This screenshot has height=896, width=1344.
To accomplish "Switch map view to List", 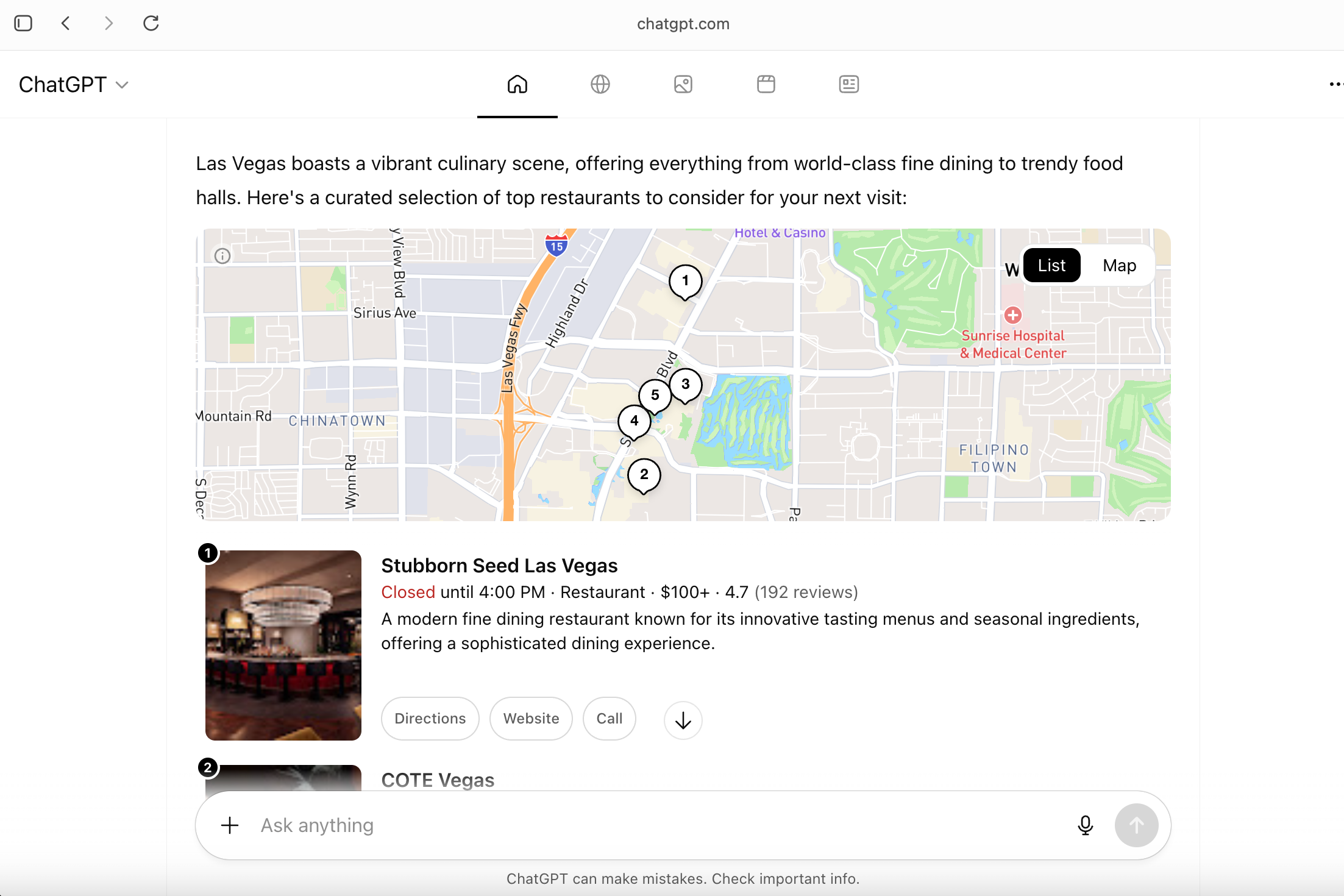I will [1051, 266].
